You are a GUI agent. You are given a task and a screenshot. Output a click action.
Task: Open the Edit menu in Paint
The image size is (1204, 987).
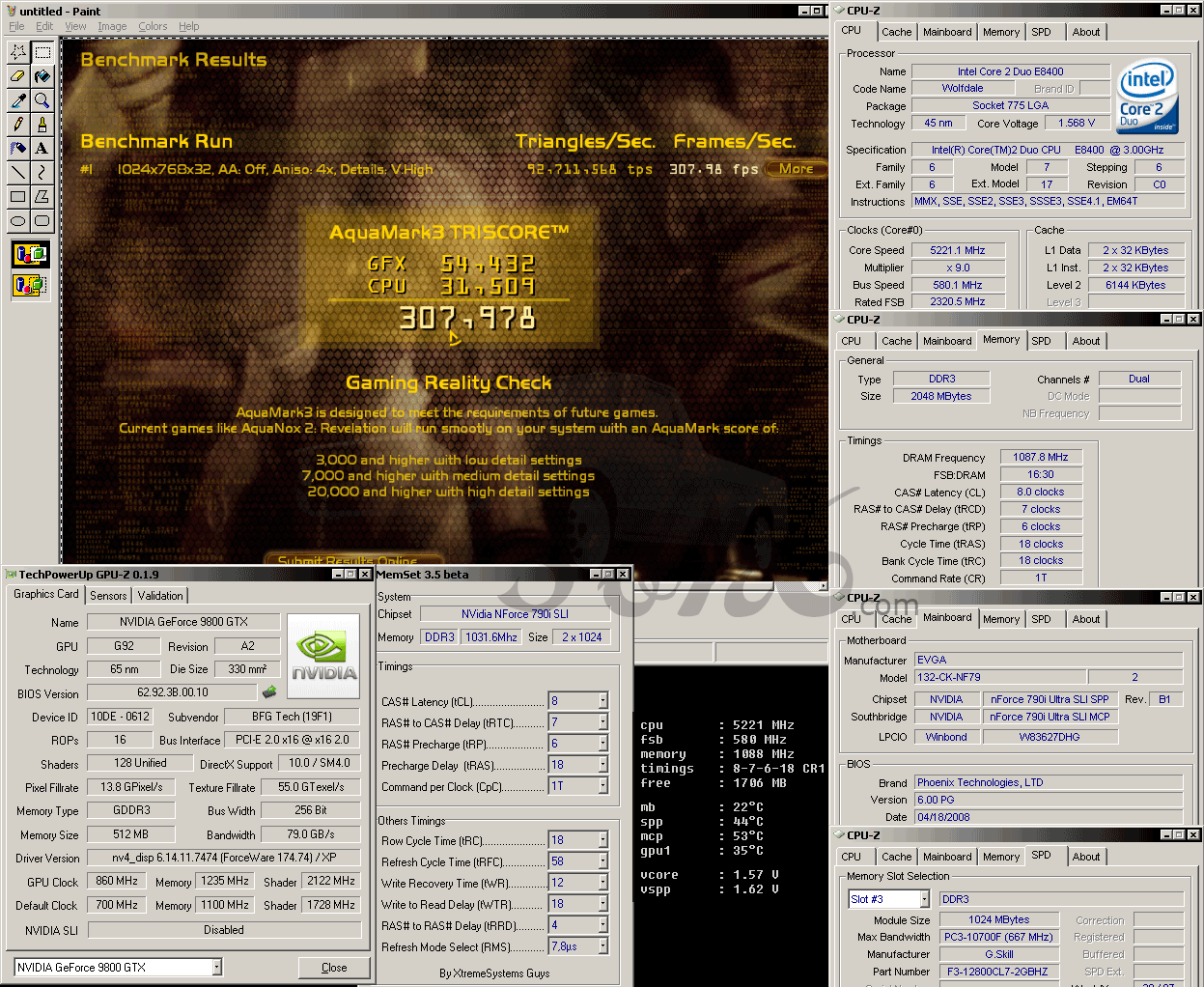coord(44,26)
